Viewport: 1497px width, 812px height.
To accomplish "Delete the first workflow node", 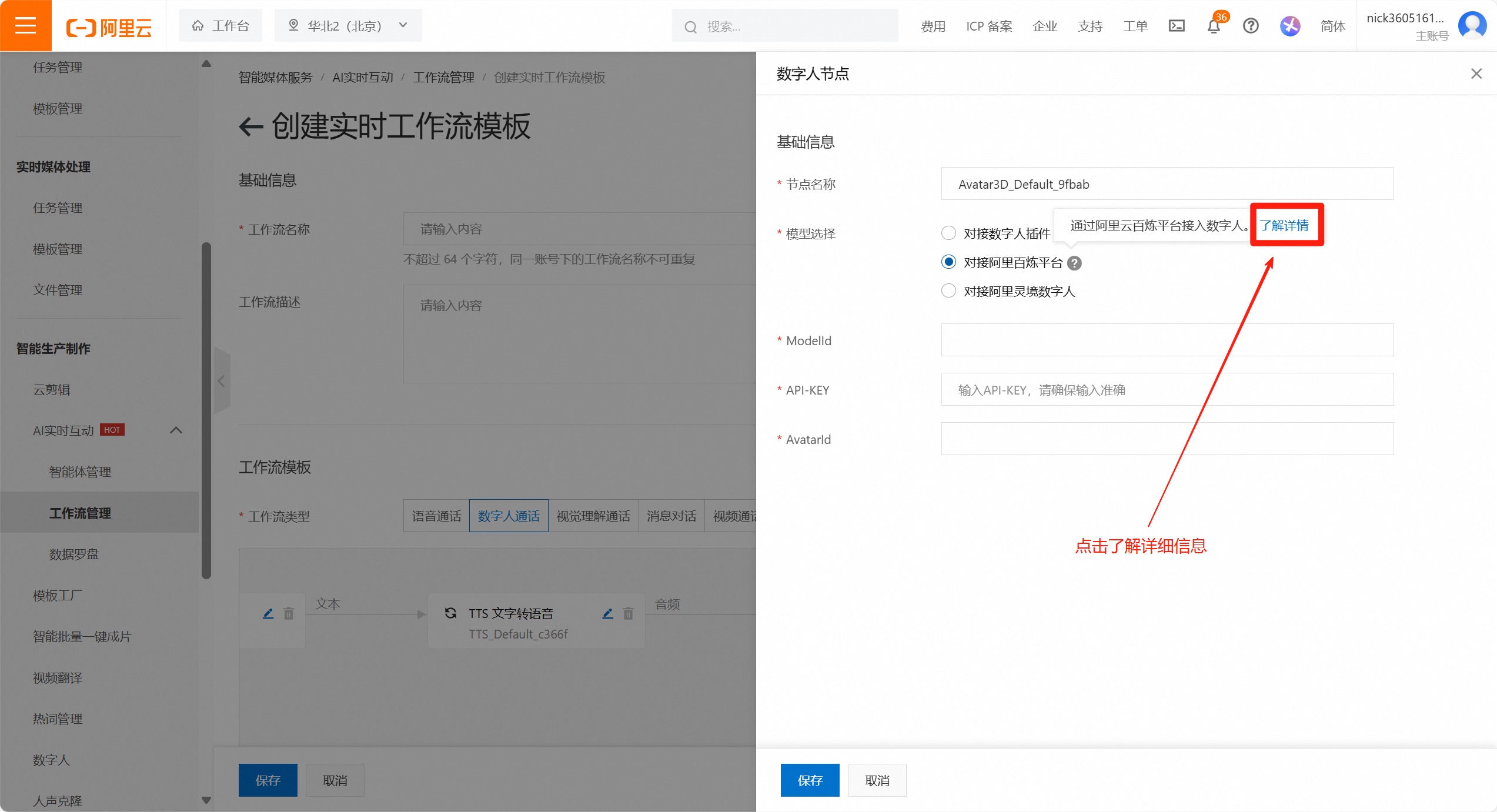I will 289,614.
